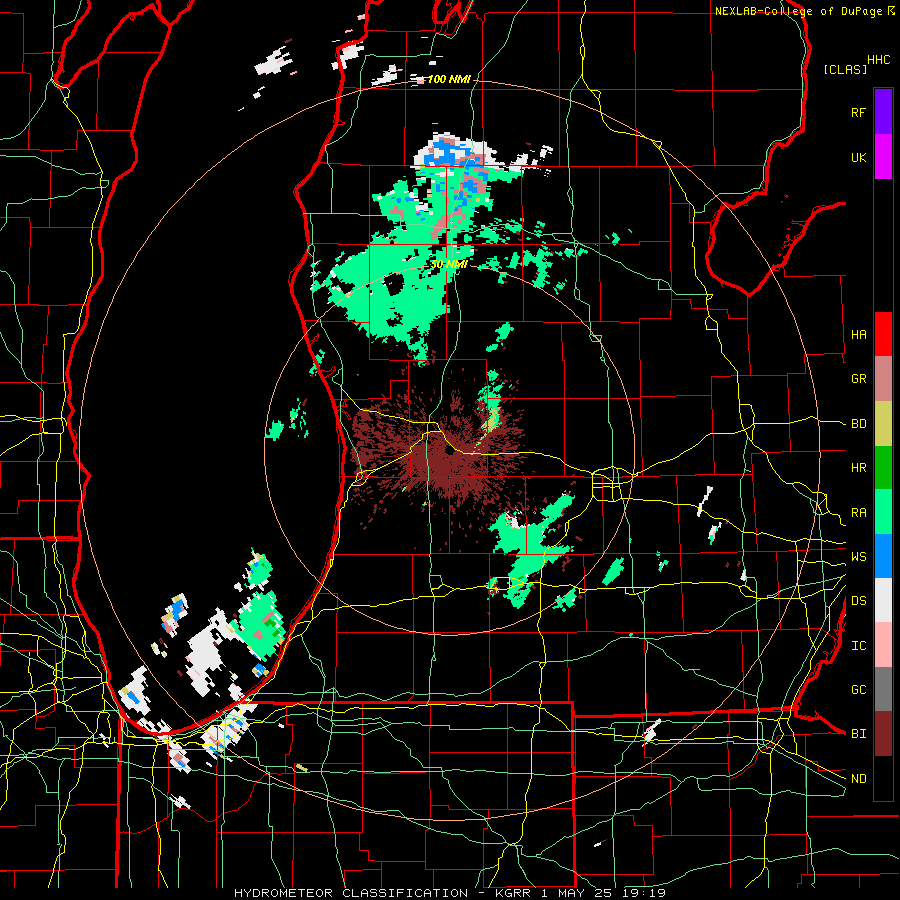Click the 100 NMI range ring label

448,79
